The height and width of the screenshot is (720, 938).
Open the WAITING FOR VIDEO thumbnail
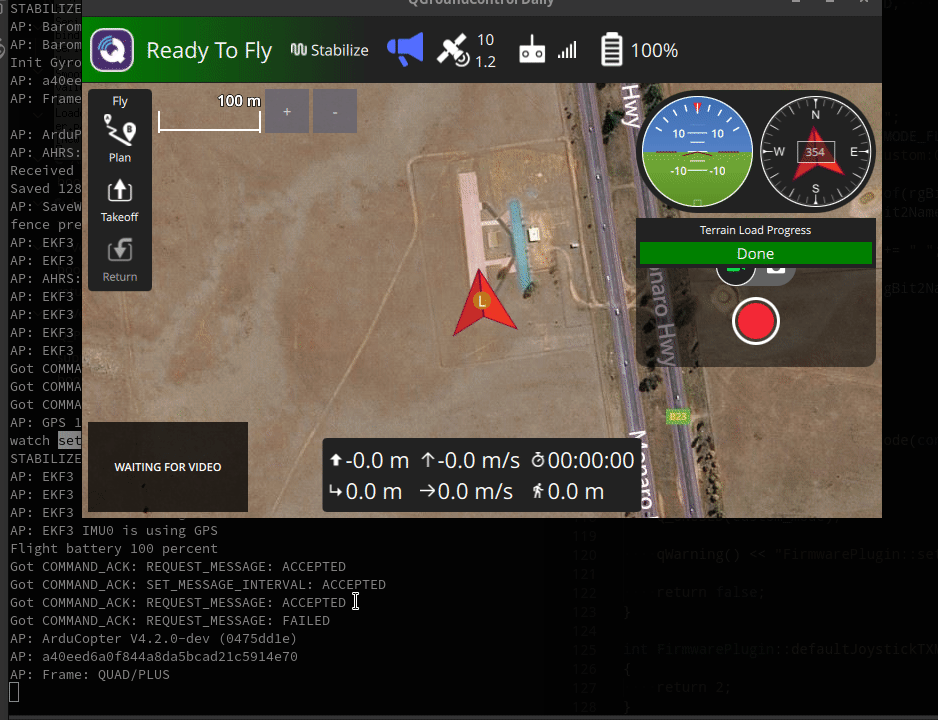(168, 467)
